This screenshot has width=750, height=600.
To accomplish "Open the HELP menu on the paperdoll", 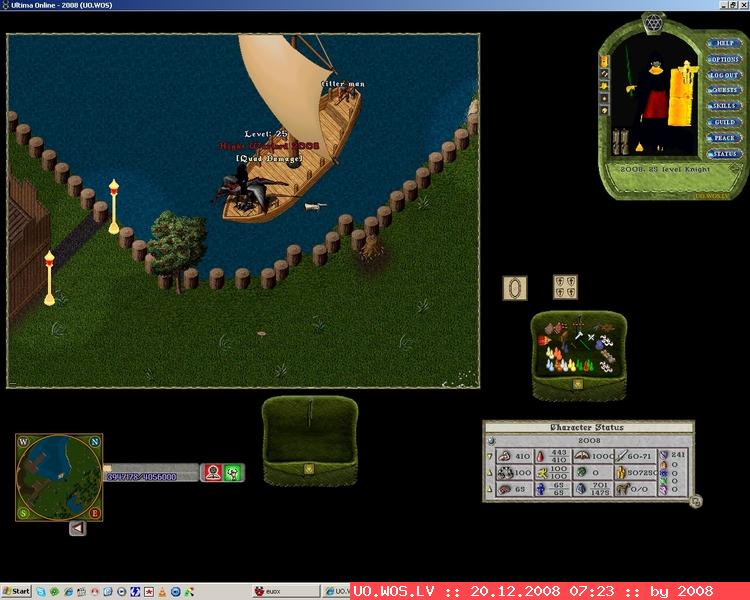I will click(x=725, y=43).
